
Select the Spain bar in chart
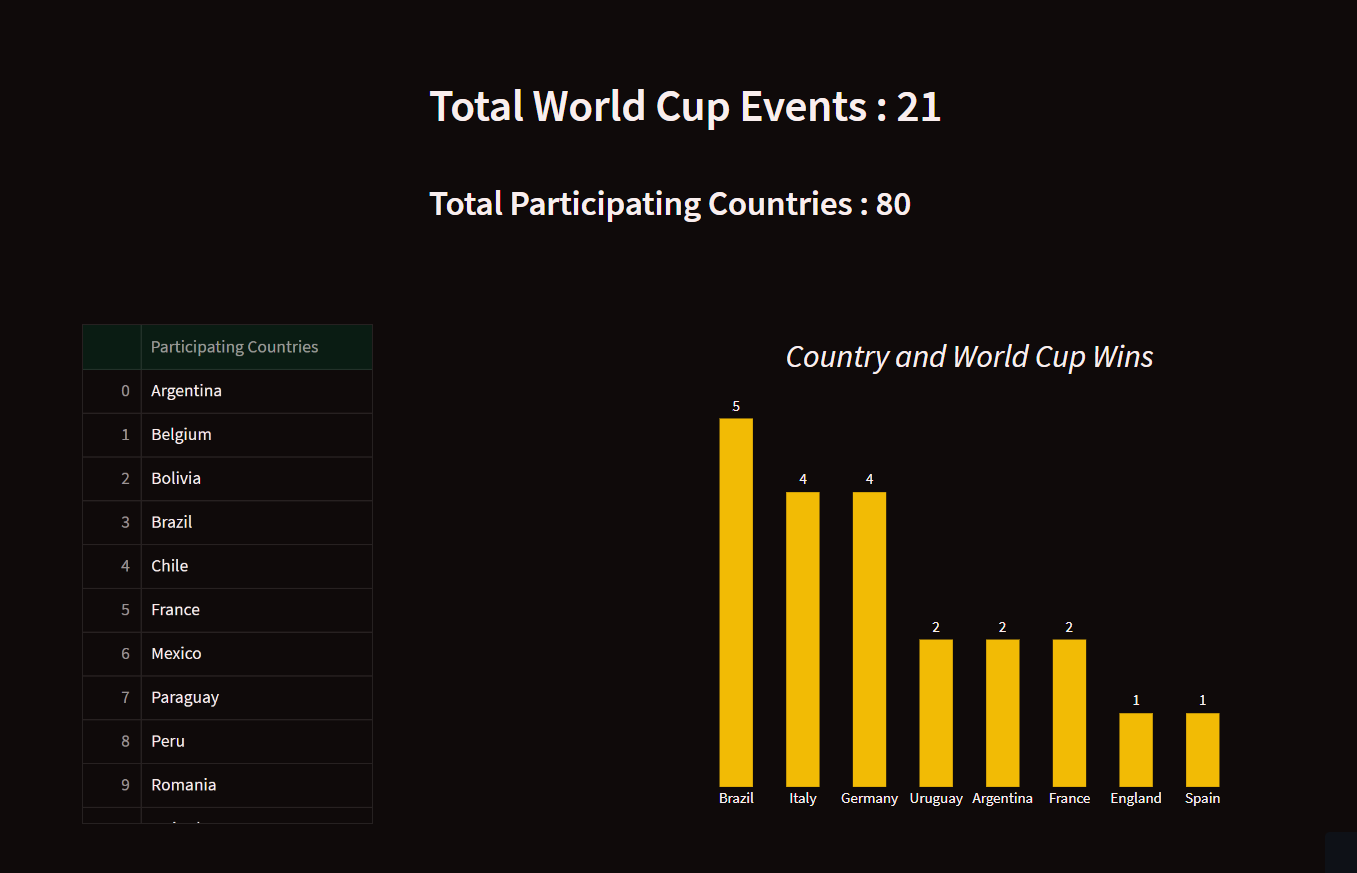click(x=1202, y=750)
